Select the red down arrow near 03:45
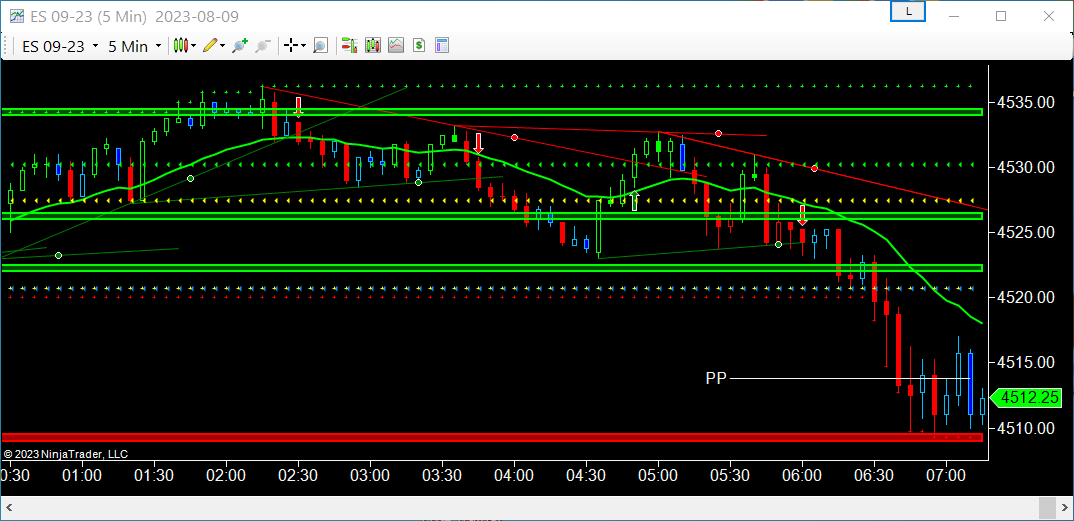 tap(478, 143)
